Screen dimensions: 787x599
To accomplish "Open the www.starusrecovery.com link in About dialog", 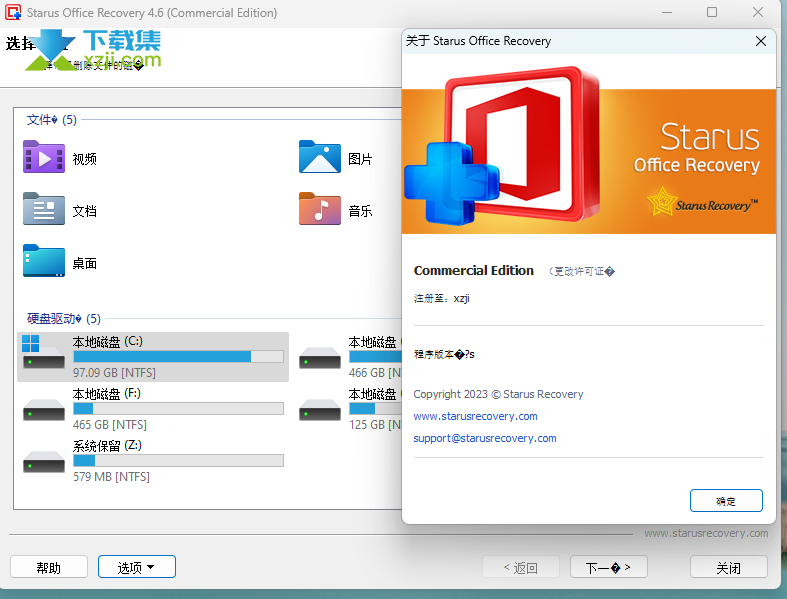I will [475, 416].
